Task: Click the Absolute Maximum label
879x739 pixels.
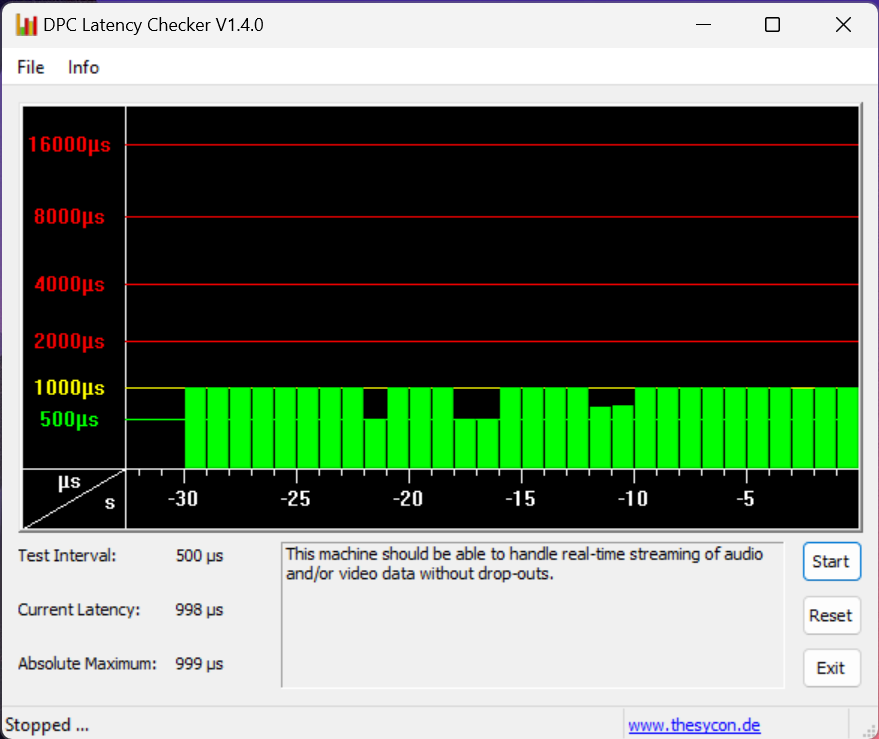Action: (x=87, y=663)
